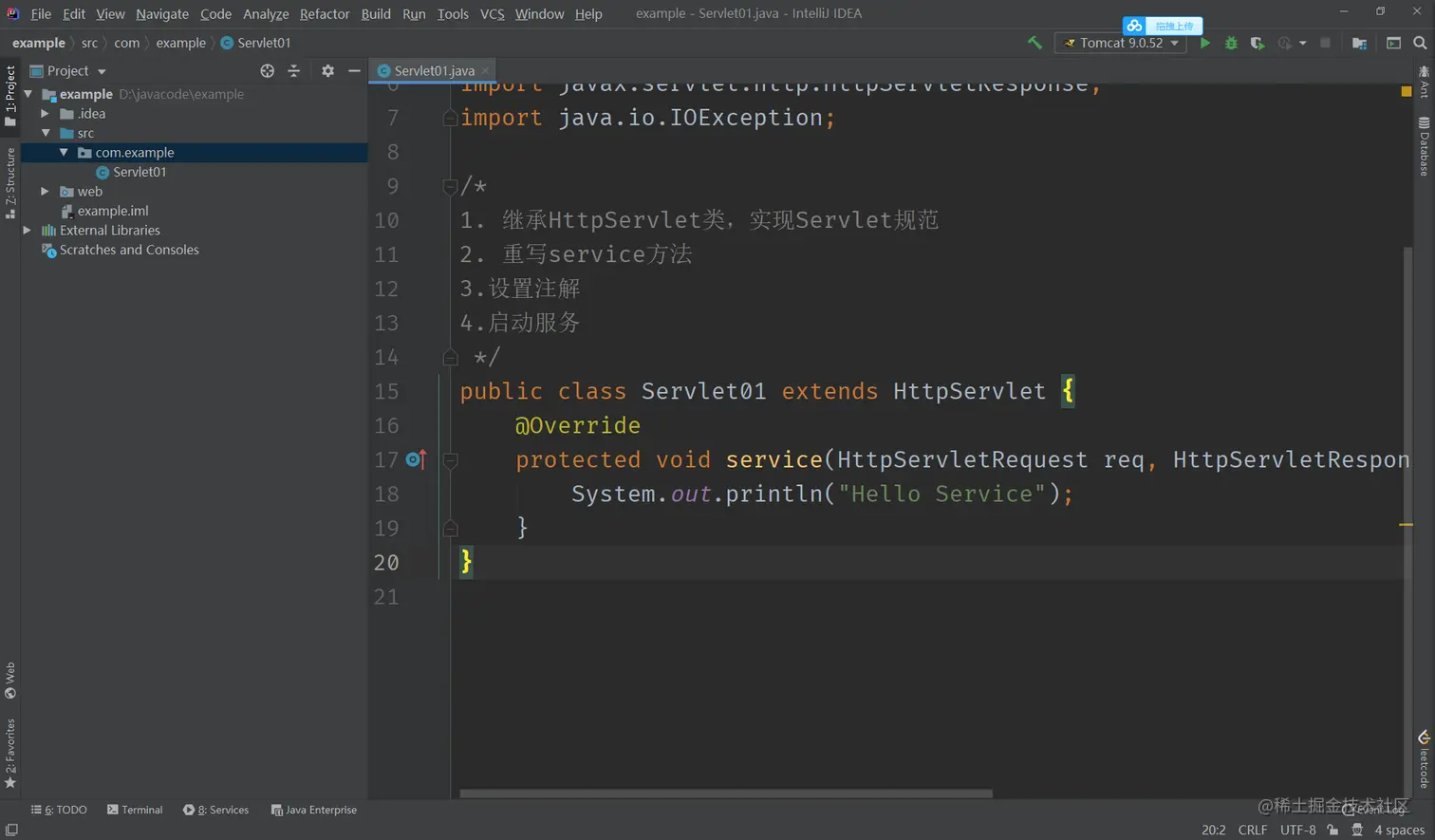
Task: Toggle the leetcode tool window
Action: tap(1424, 759)
